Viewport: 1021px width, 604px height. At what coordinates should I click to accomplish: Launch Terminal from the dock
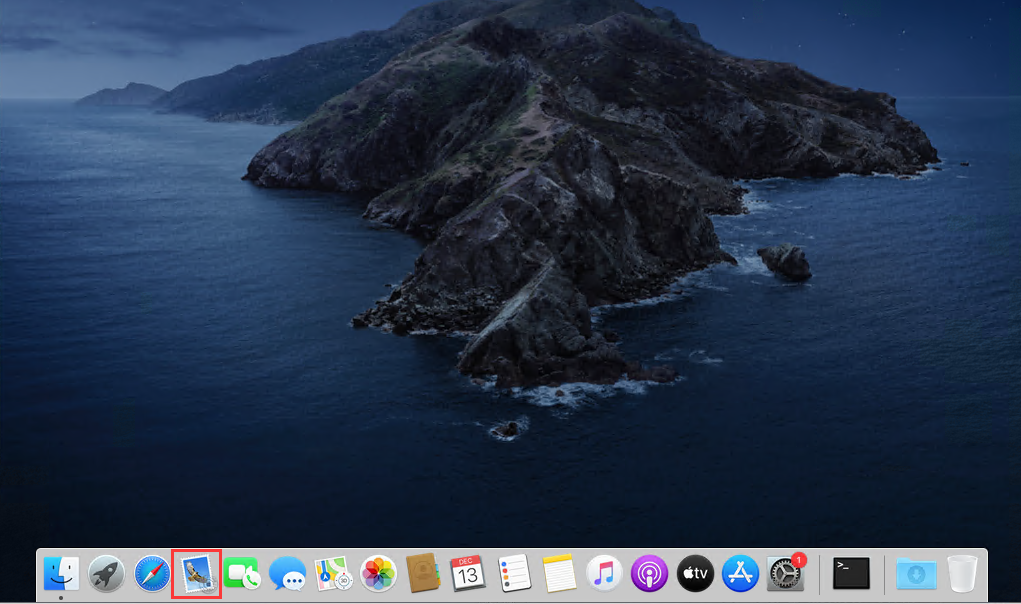851,573
